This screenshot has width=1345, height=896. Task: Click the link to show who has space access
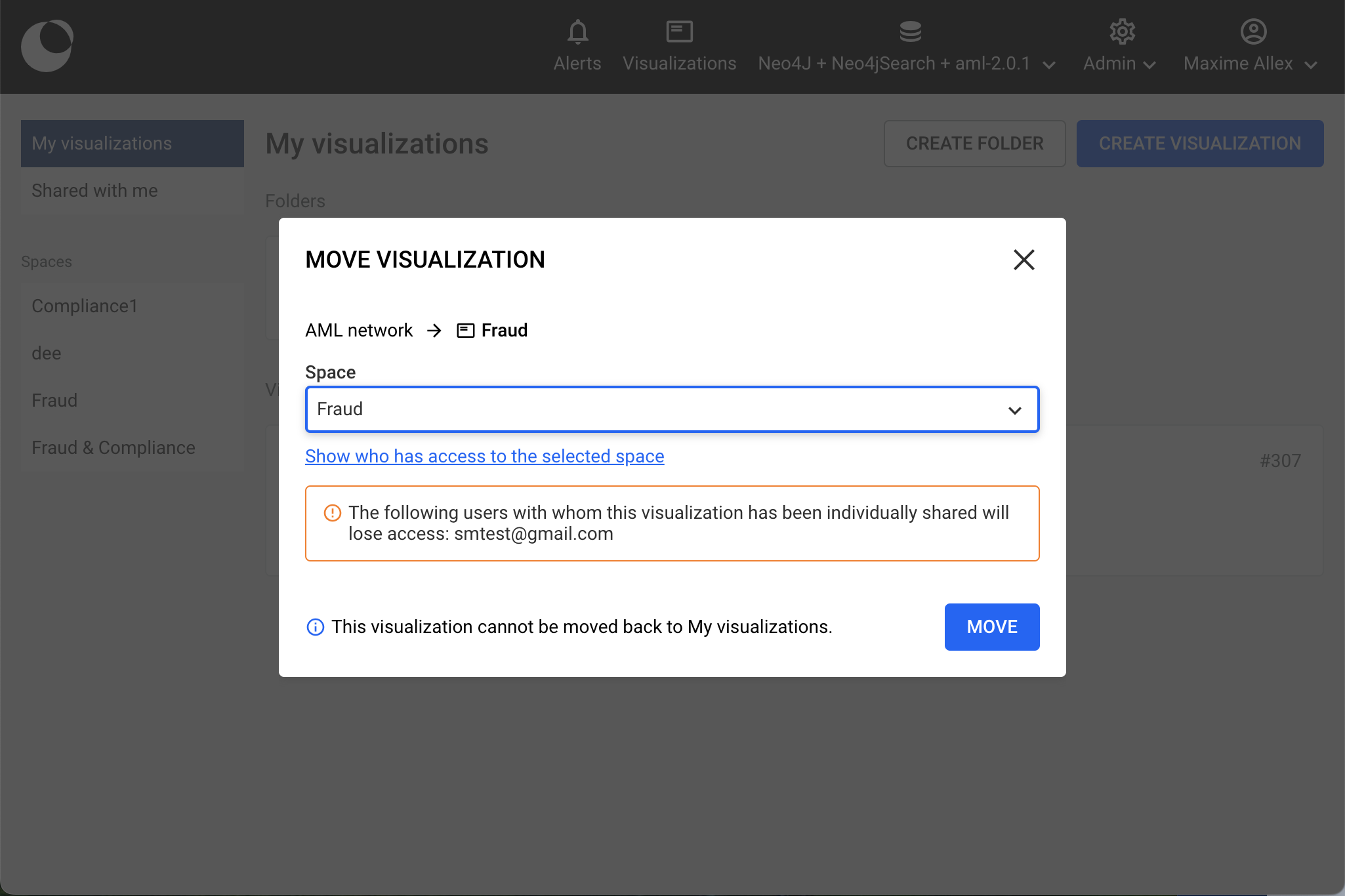(x=484, y=457)
